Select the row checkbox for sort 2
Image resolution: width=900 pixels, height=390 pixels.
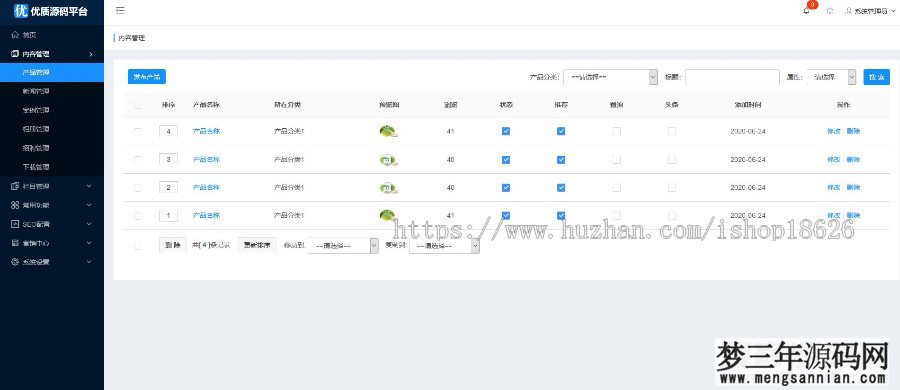coord(137,188)
